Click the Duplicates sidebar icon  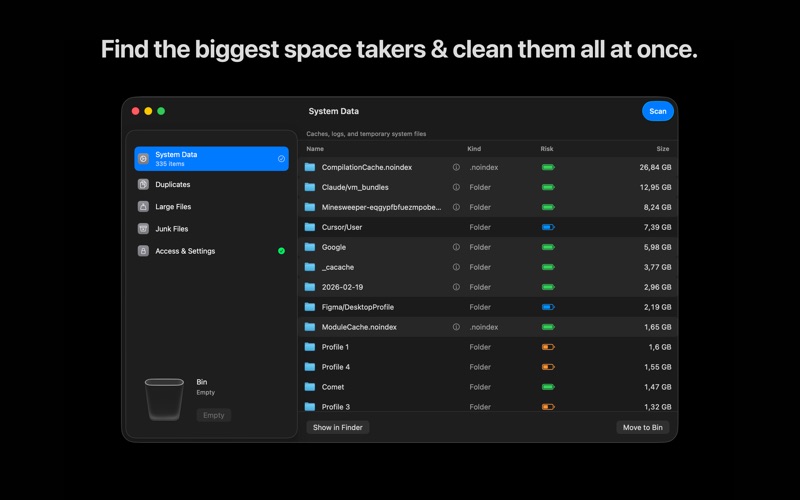[143, 184]
